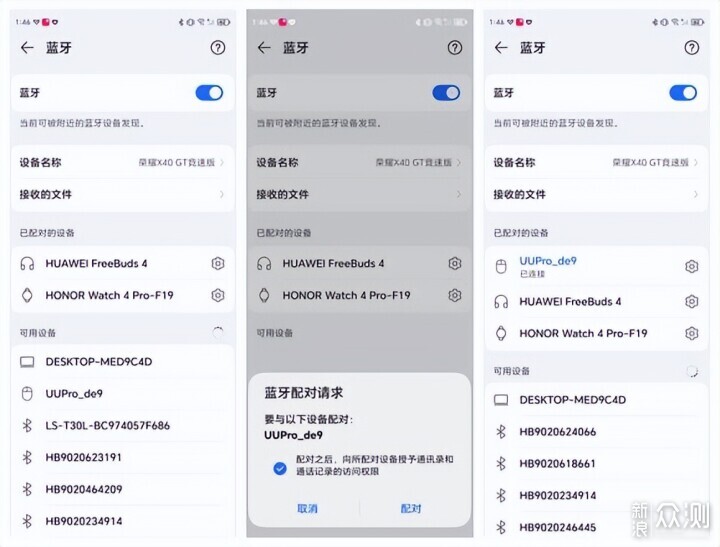Open 接收的文件 row chevron in right screen

696,194
